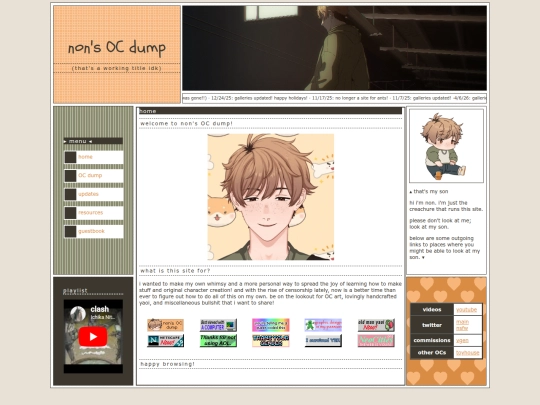Click the 'Thanks for not using AOL' badge
The width and height of the screenshot is (540, 405).
point(218,341)
